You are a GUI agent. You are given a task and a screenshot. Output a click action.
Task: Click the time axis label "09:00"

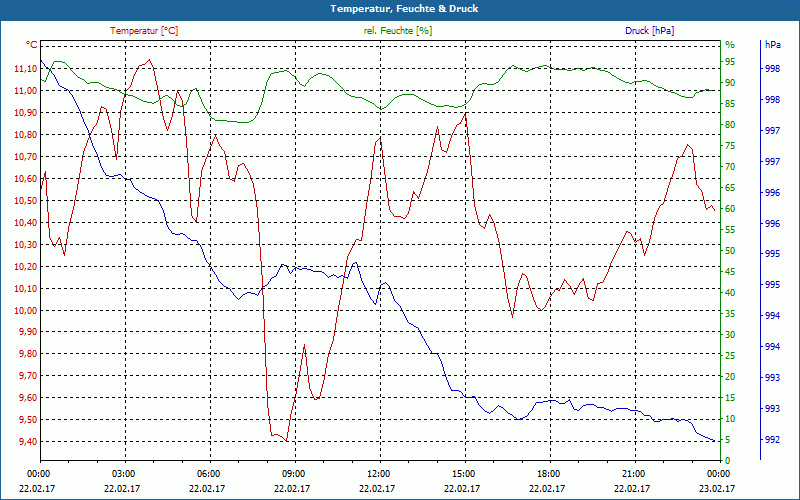click(x=292, y=473)
